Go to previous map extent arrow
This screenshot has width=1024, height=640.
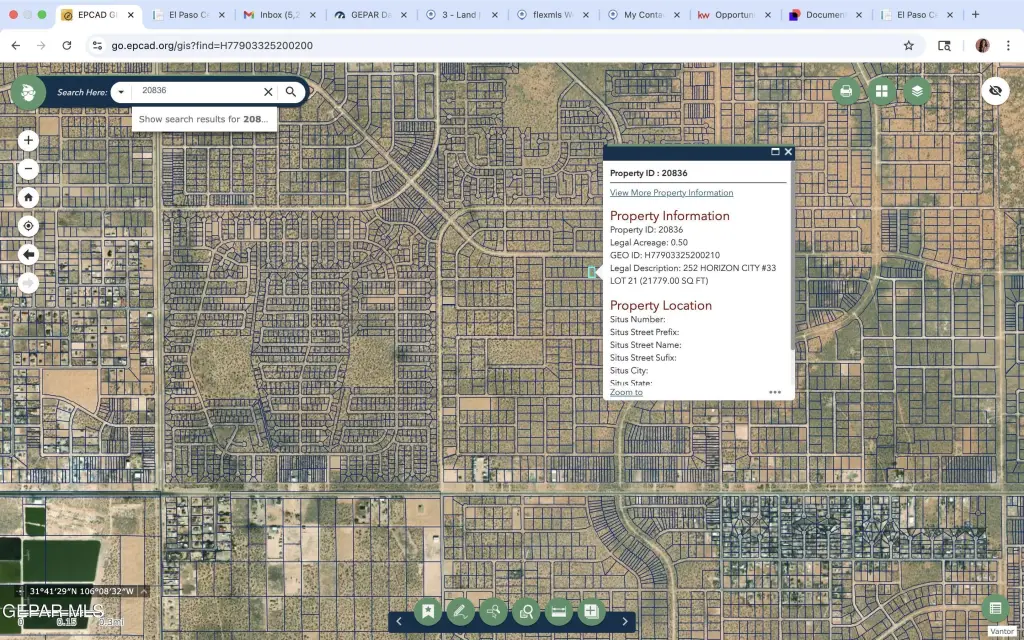(x=28, y=254)
